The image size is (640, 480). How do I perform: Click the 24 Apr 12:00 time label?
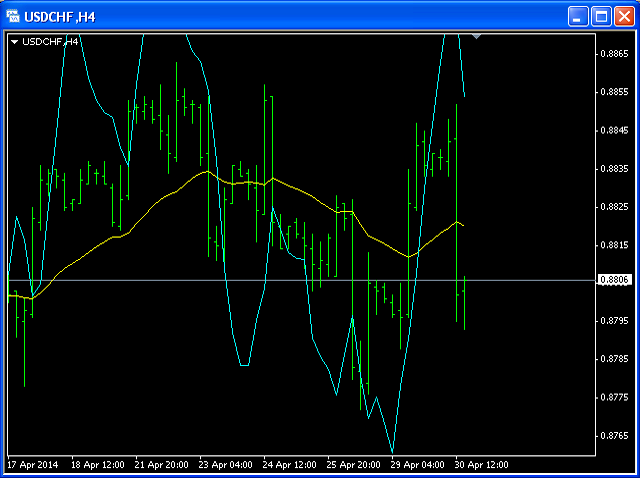(x=290, y=464)
